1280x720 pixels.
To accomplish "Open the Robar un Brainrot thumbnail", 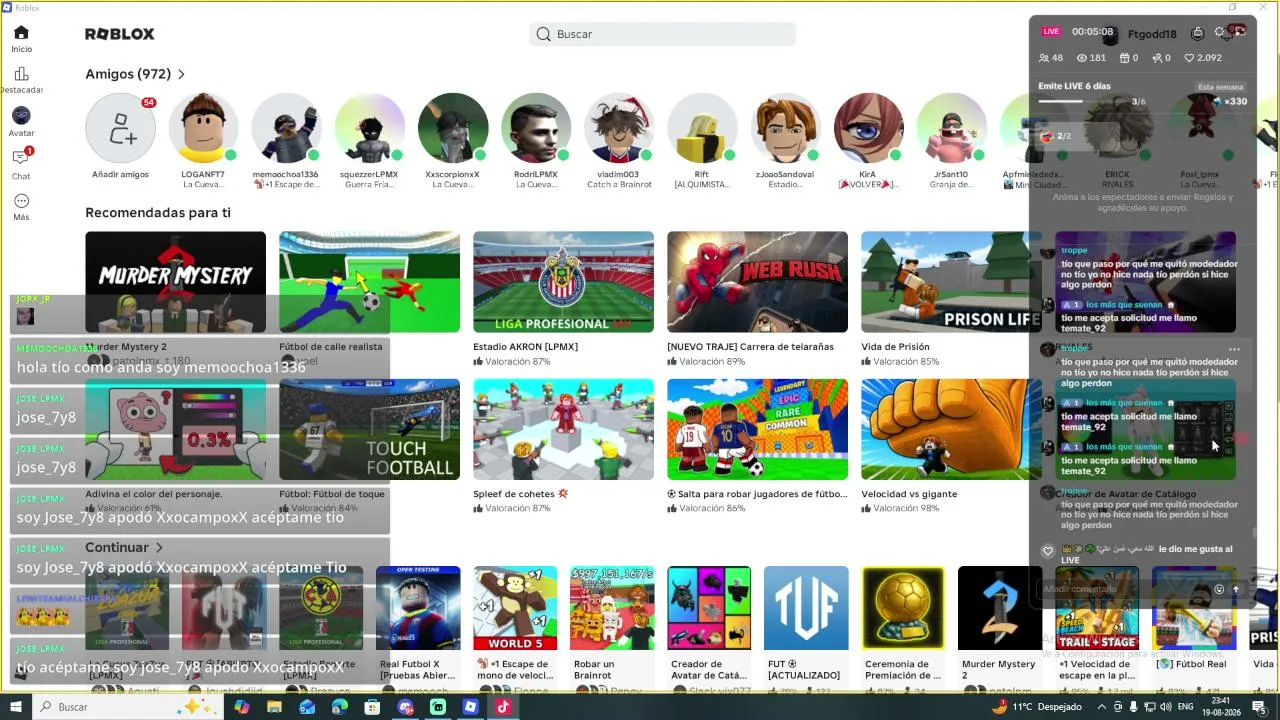I will (x=612, y=608).
